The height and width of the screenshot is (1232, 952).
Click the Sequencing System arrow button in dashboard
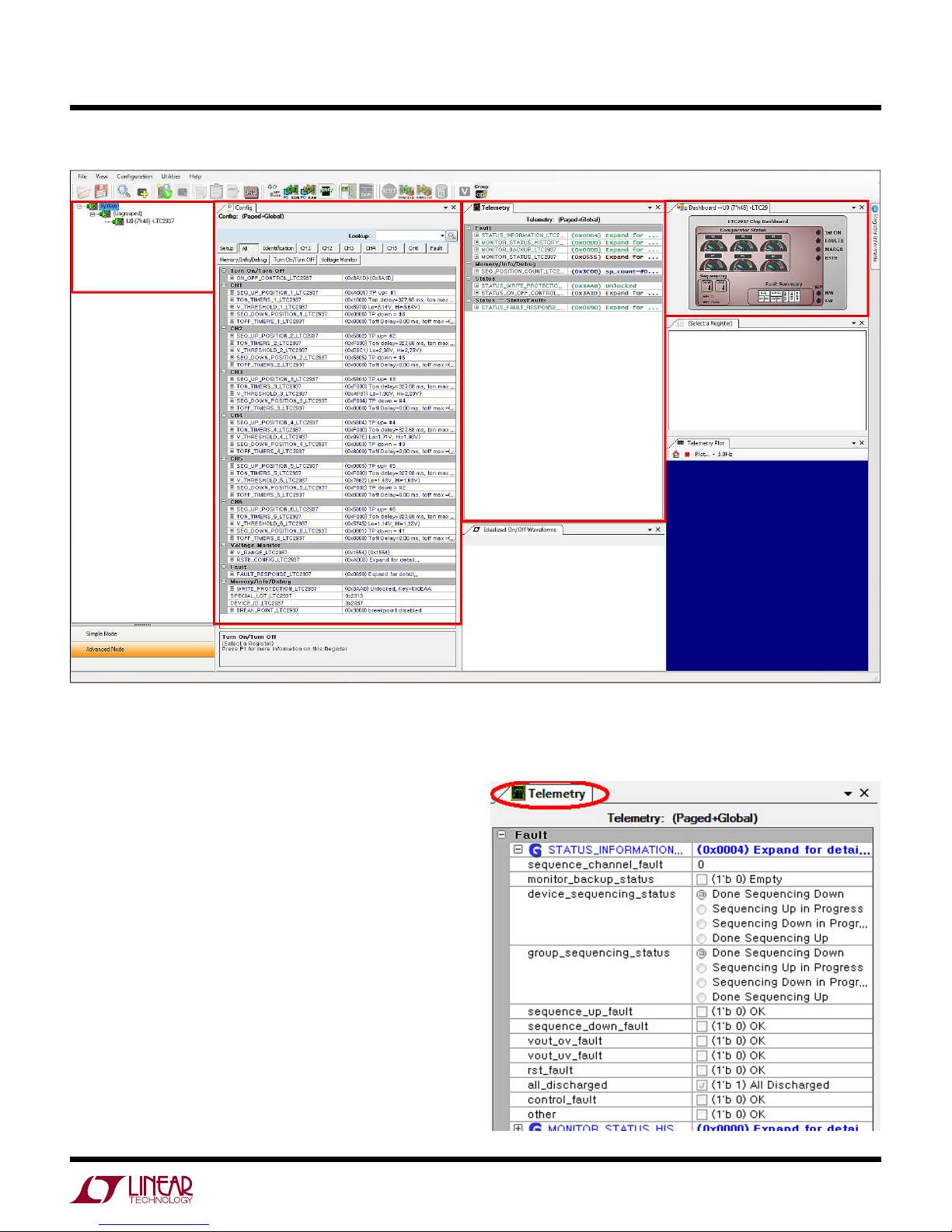pos(706,285)
